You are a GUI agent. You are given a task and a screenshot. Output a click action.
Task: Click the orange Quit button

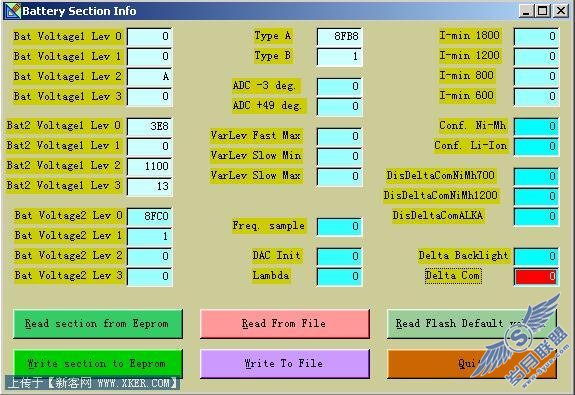pos(472,363)
